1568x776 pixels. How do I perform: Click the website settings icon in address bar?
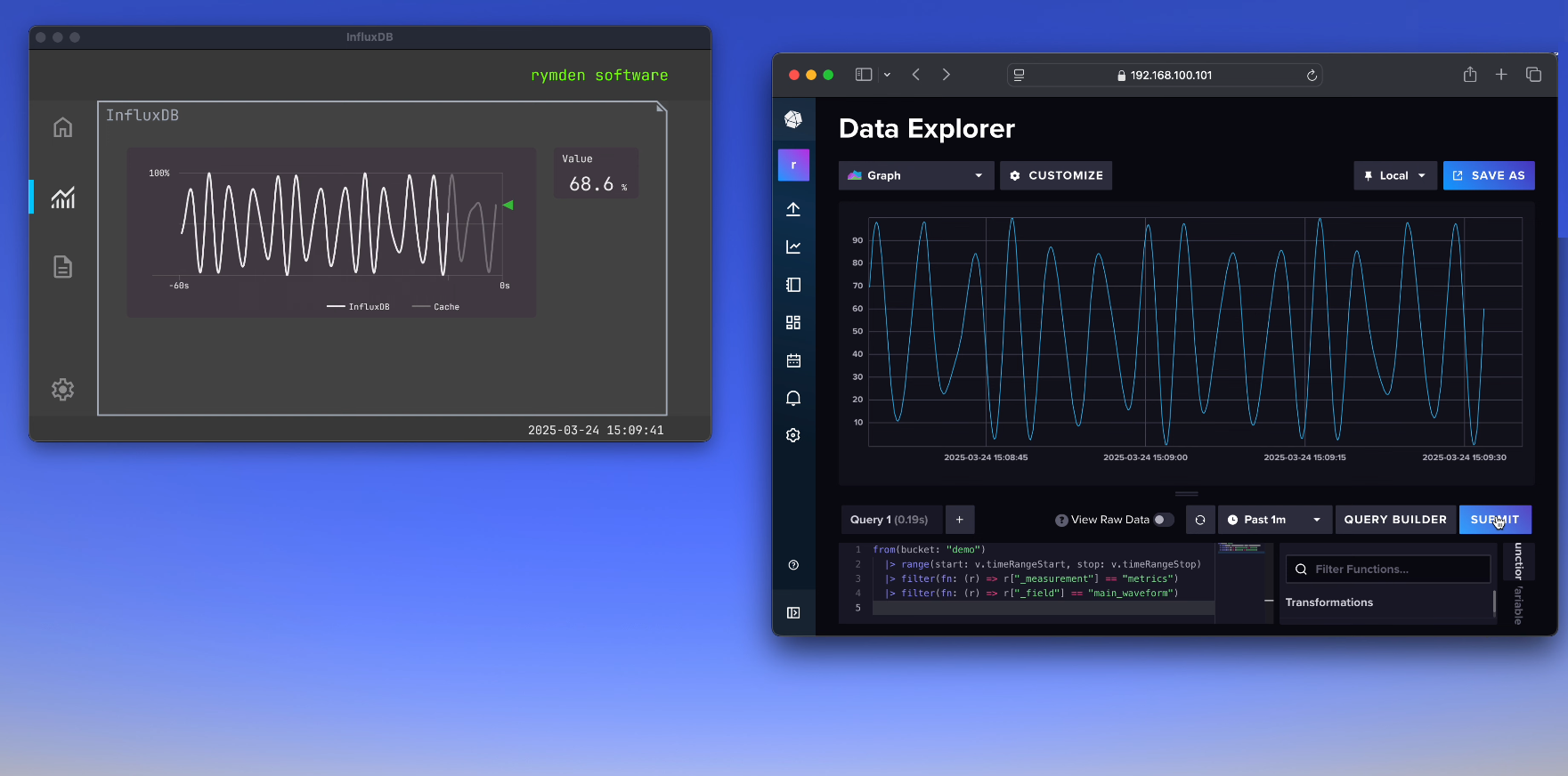1020,76
